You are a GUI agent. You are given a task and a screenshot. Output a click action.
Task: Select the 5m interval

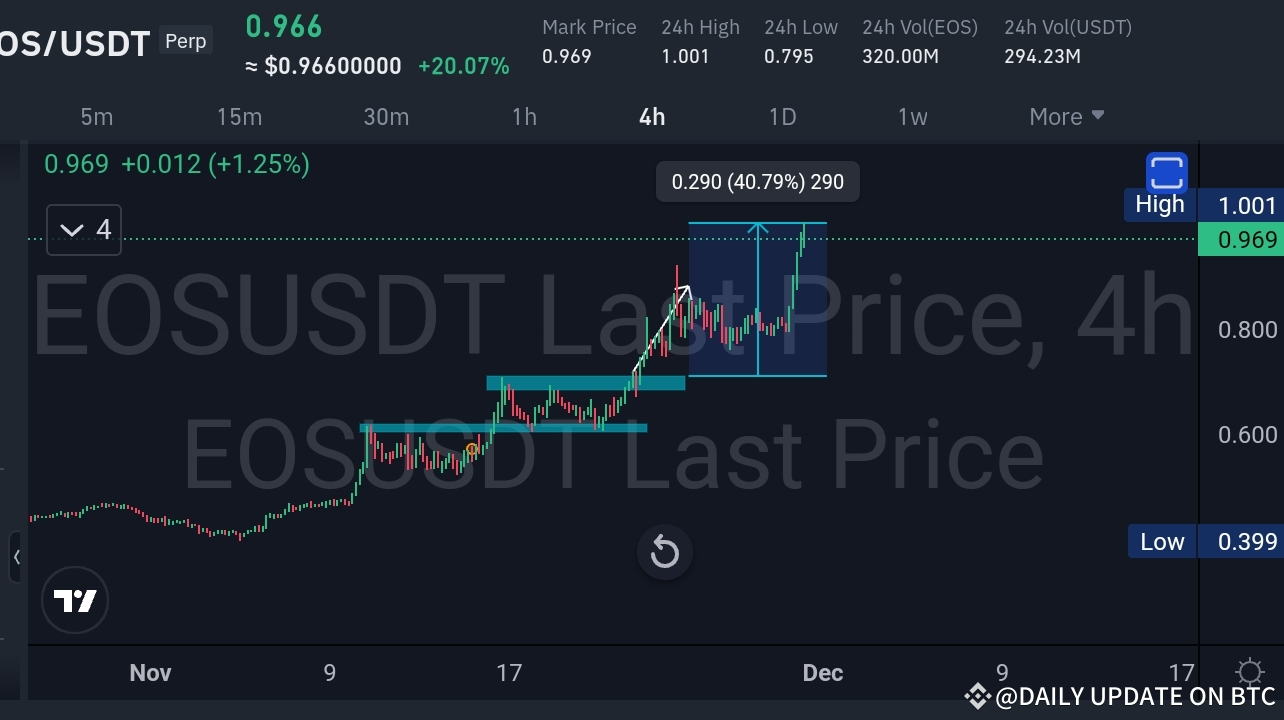coord(96,117)
